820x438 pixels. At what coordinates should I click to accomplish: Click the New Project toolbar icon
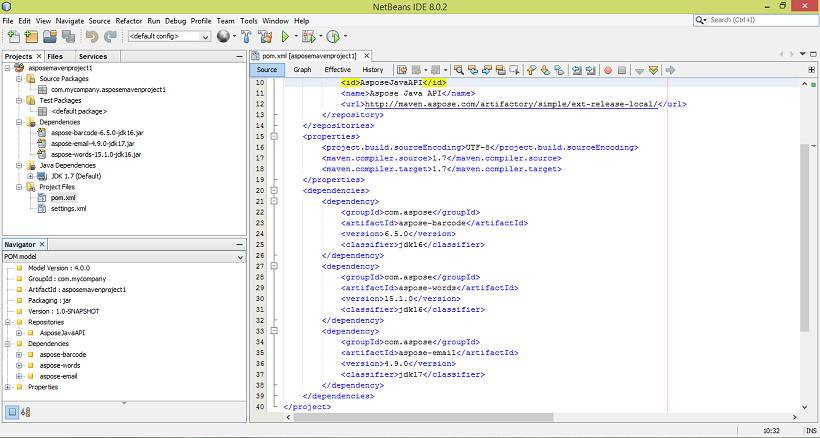[x=31, y=36]
